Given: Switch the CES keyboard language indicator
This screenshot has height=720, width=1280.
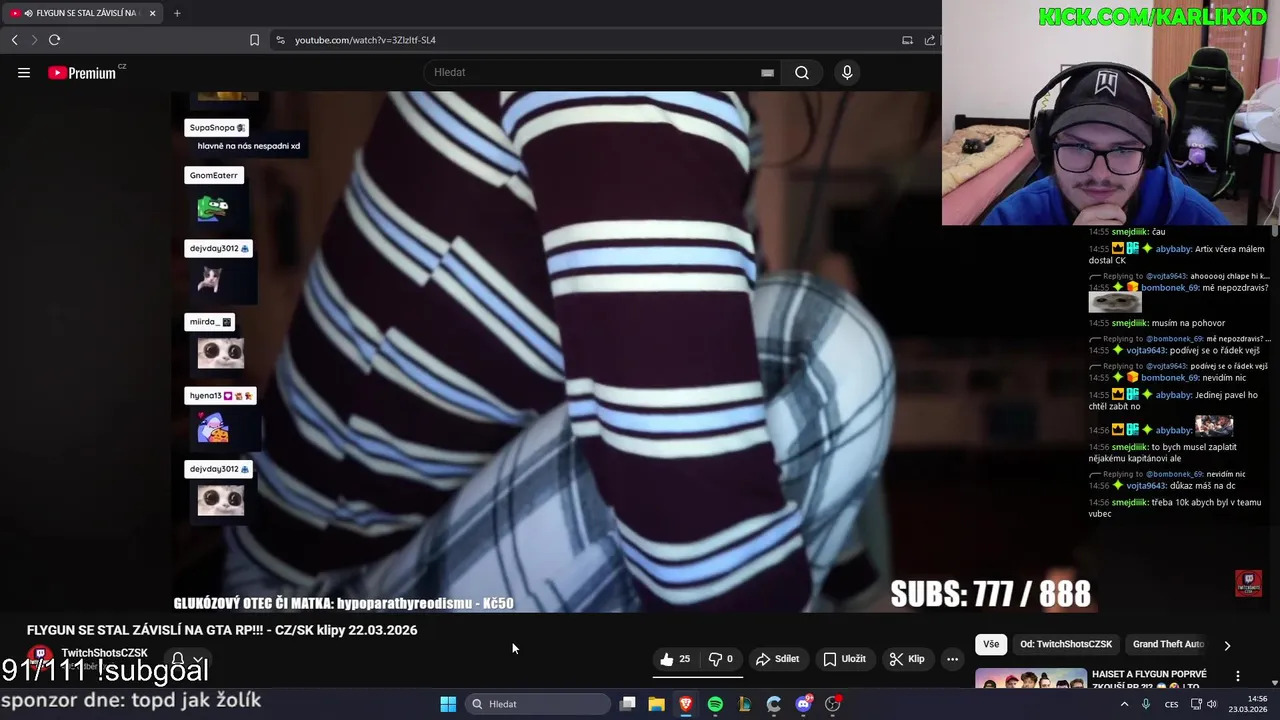Looking at the screenshot, I should [x=1171, y=704].
